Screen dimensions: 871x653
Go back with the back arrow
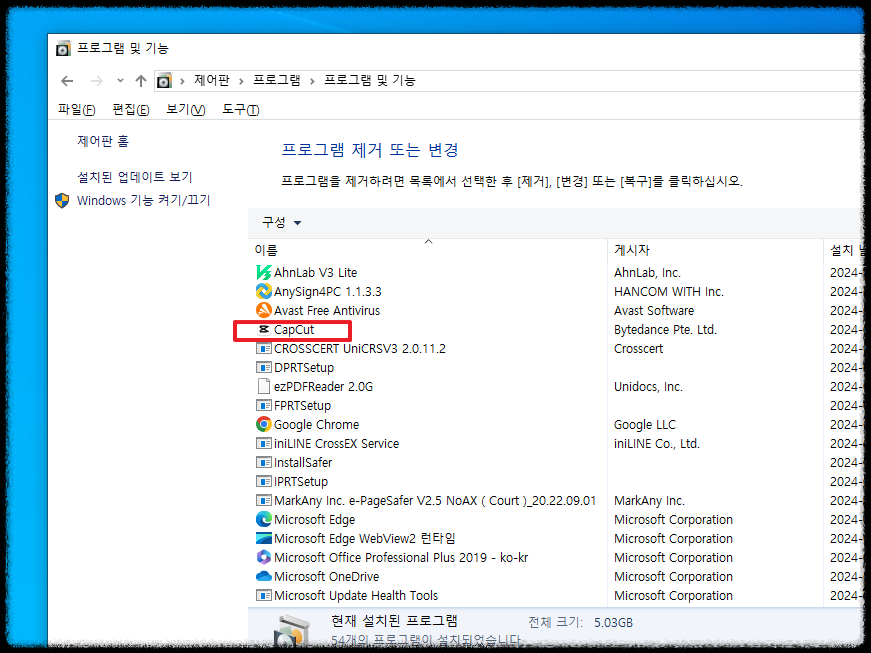(x=67, y=81)
